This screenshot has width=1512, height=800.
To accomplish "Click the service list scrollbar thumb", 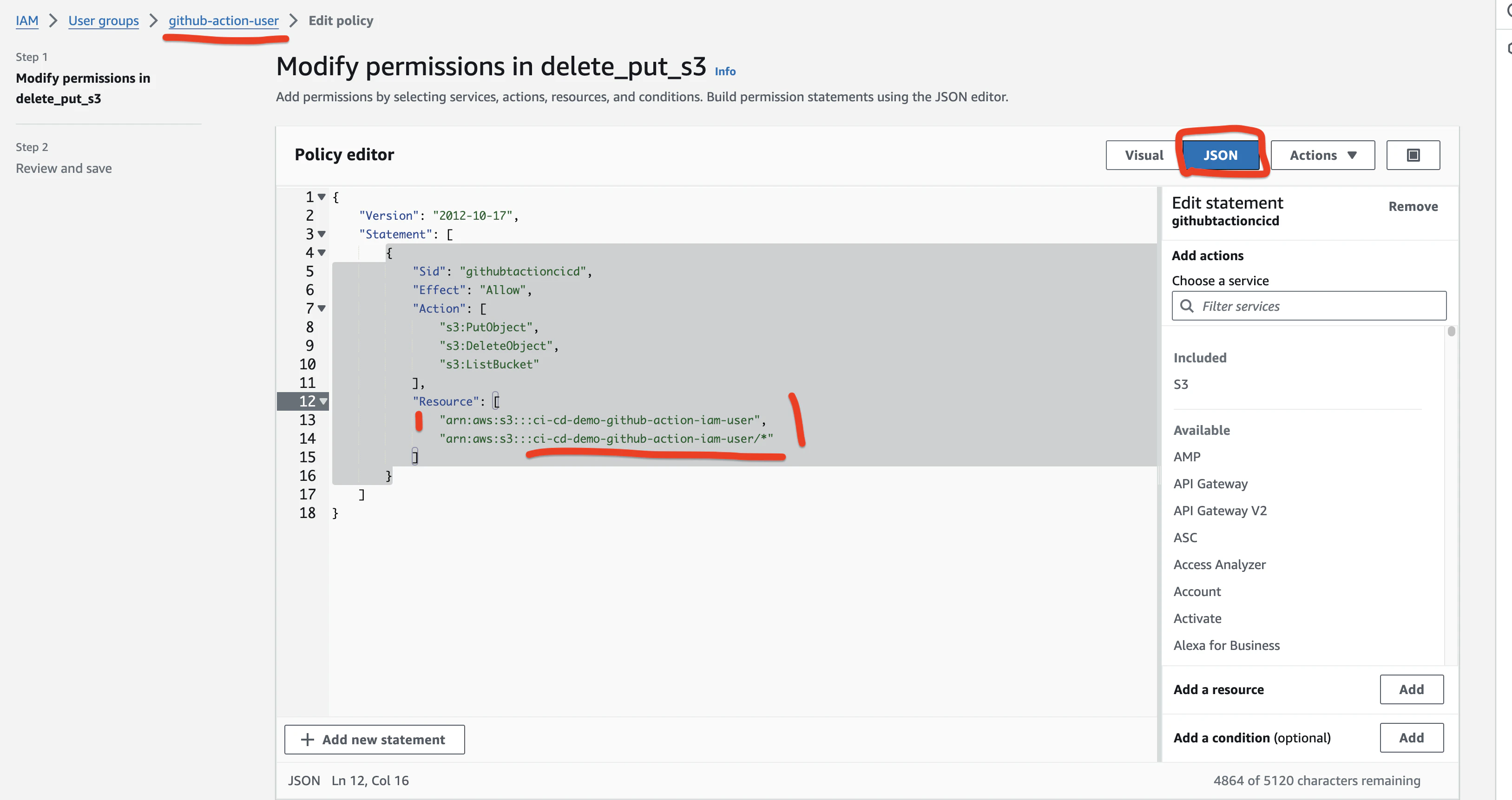I will [1451, 331].
